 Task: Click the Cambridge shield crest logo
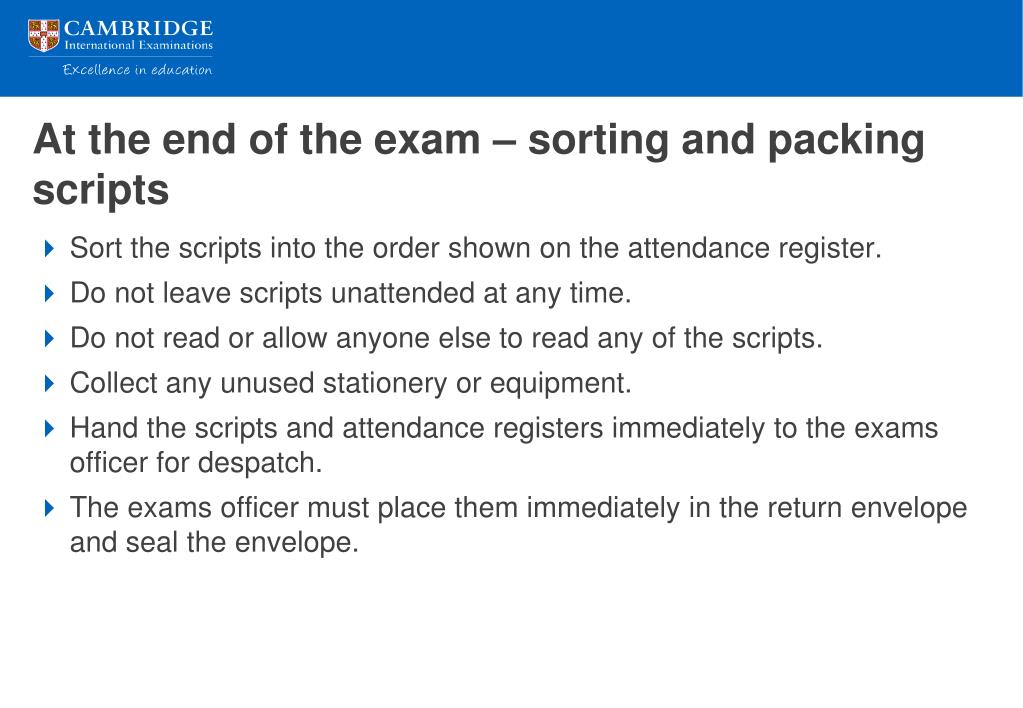coord(44,35)
